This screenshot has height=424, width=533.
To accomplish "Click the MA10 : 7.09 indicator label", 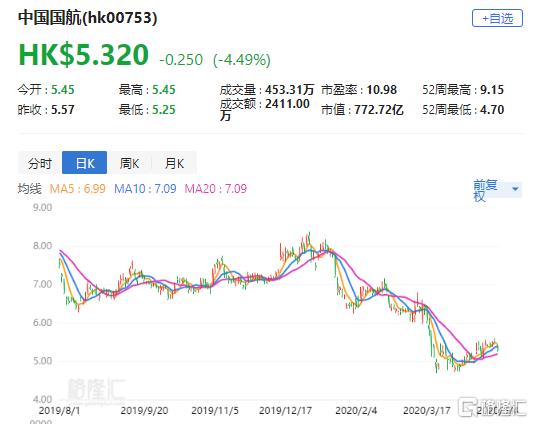I will coord(145,188).
